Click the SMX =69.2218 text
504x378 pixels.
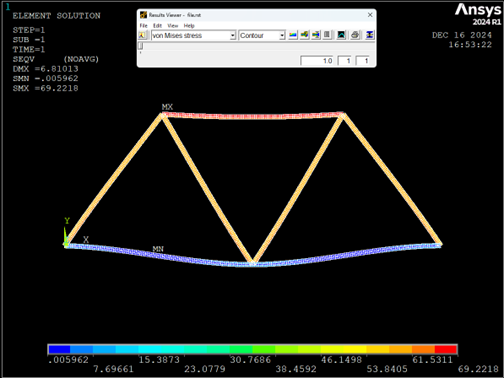(x=46, y=88)
